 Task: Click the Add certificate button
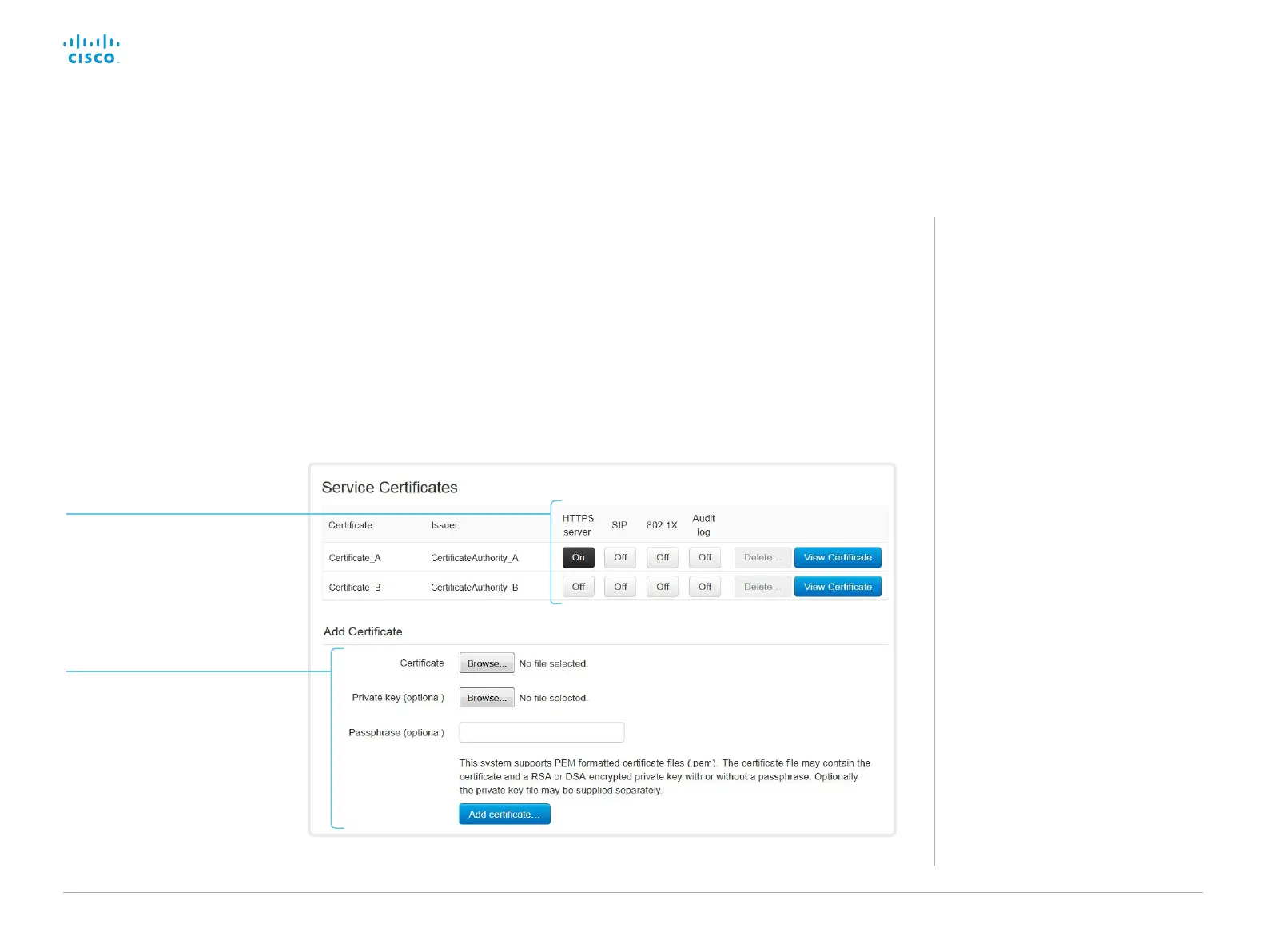pyautogui.click(x=504, y=815)
